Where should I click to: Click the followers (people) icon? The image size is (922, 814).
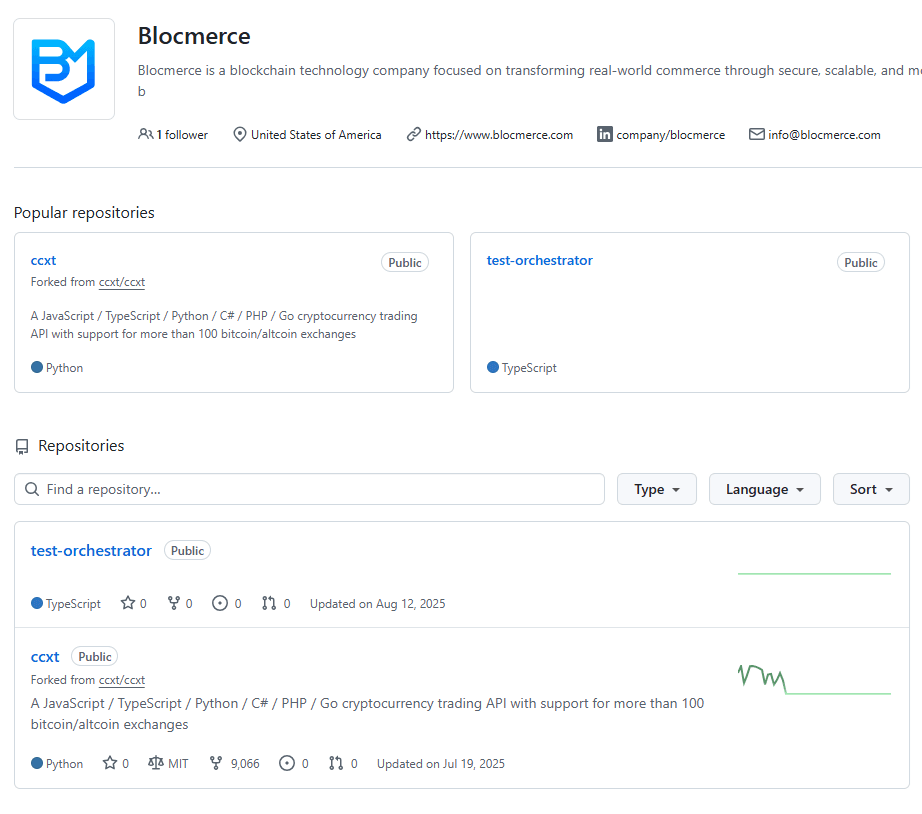(x=147, y=134)
